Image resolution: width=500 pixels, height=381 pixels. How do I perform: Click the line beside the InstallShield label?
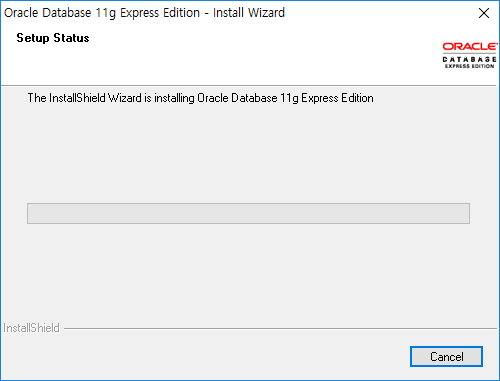(x=280, y=328)
